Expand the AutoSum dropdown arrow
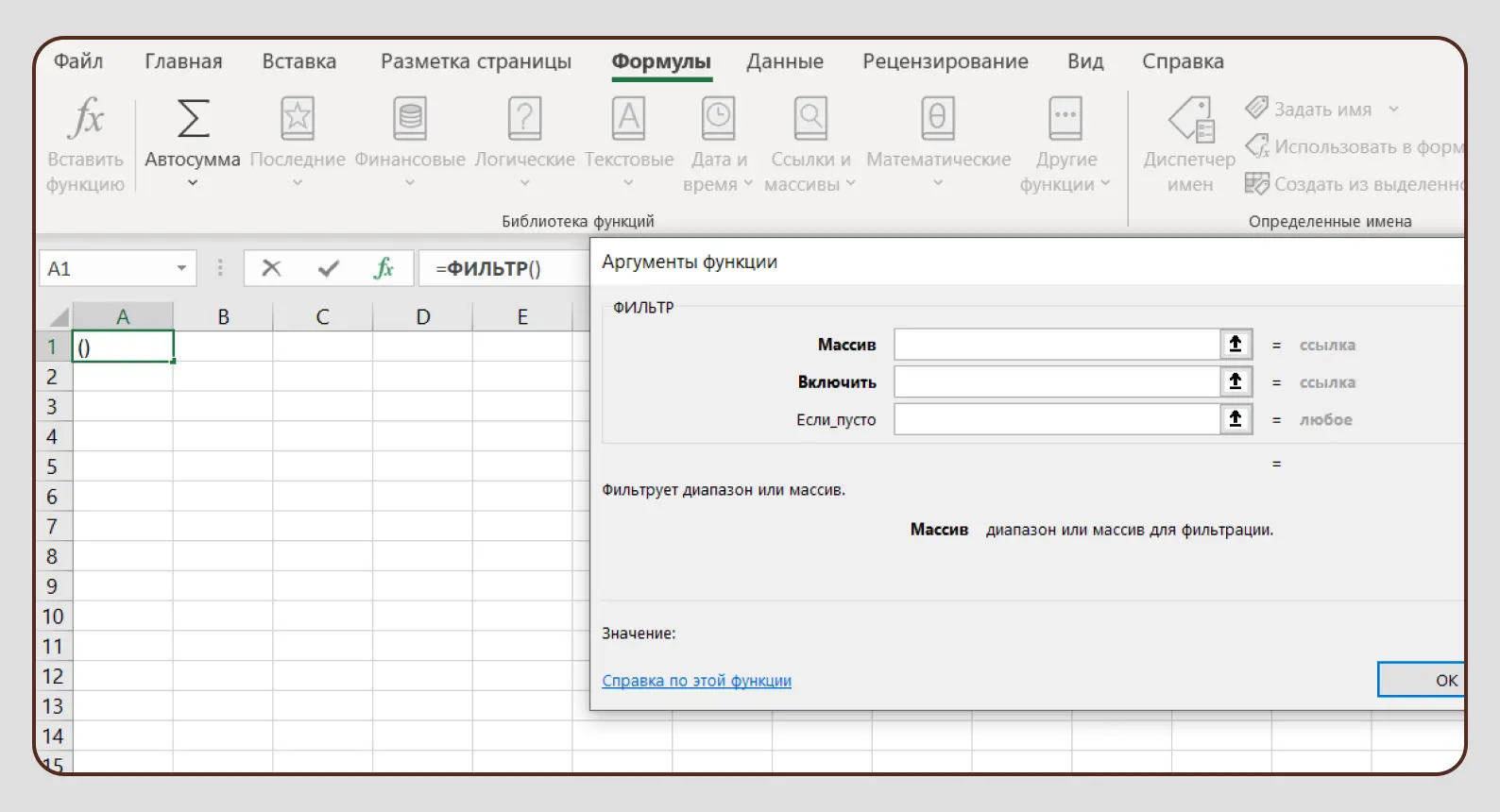1500x812 pixels. [x=193, y=183]
